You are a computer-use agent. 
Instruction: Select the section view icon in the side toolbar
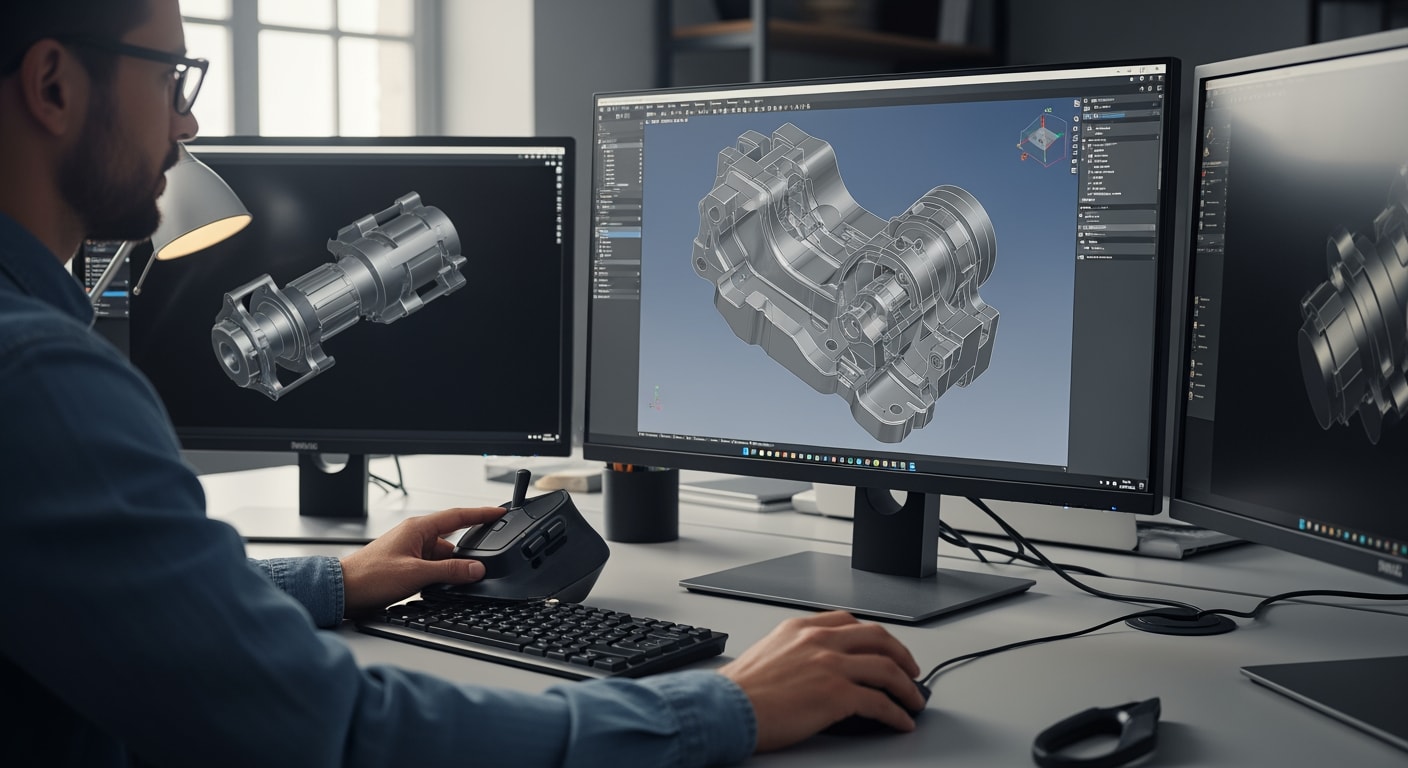(x=1075, y=145)
